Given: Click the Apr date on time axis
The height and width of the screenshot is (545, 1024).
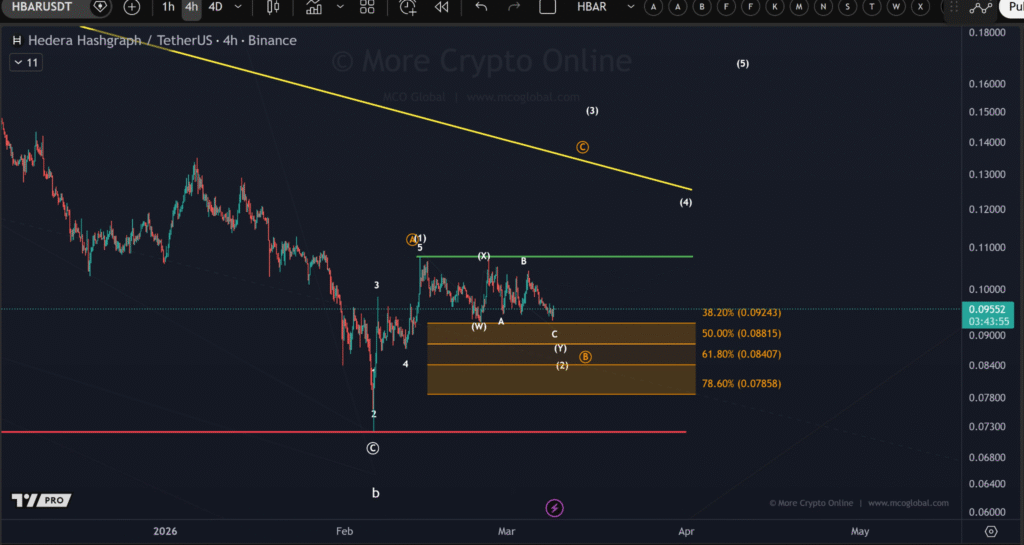Looking at the screenshot, I should (x=686, y=531).
